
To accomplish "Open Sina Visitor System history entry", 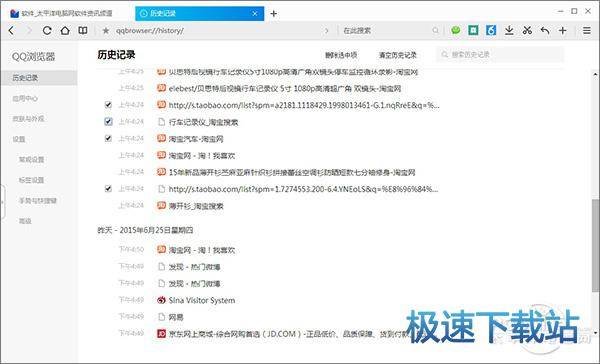I will coord(202,300).
